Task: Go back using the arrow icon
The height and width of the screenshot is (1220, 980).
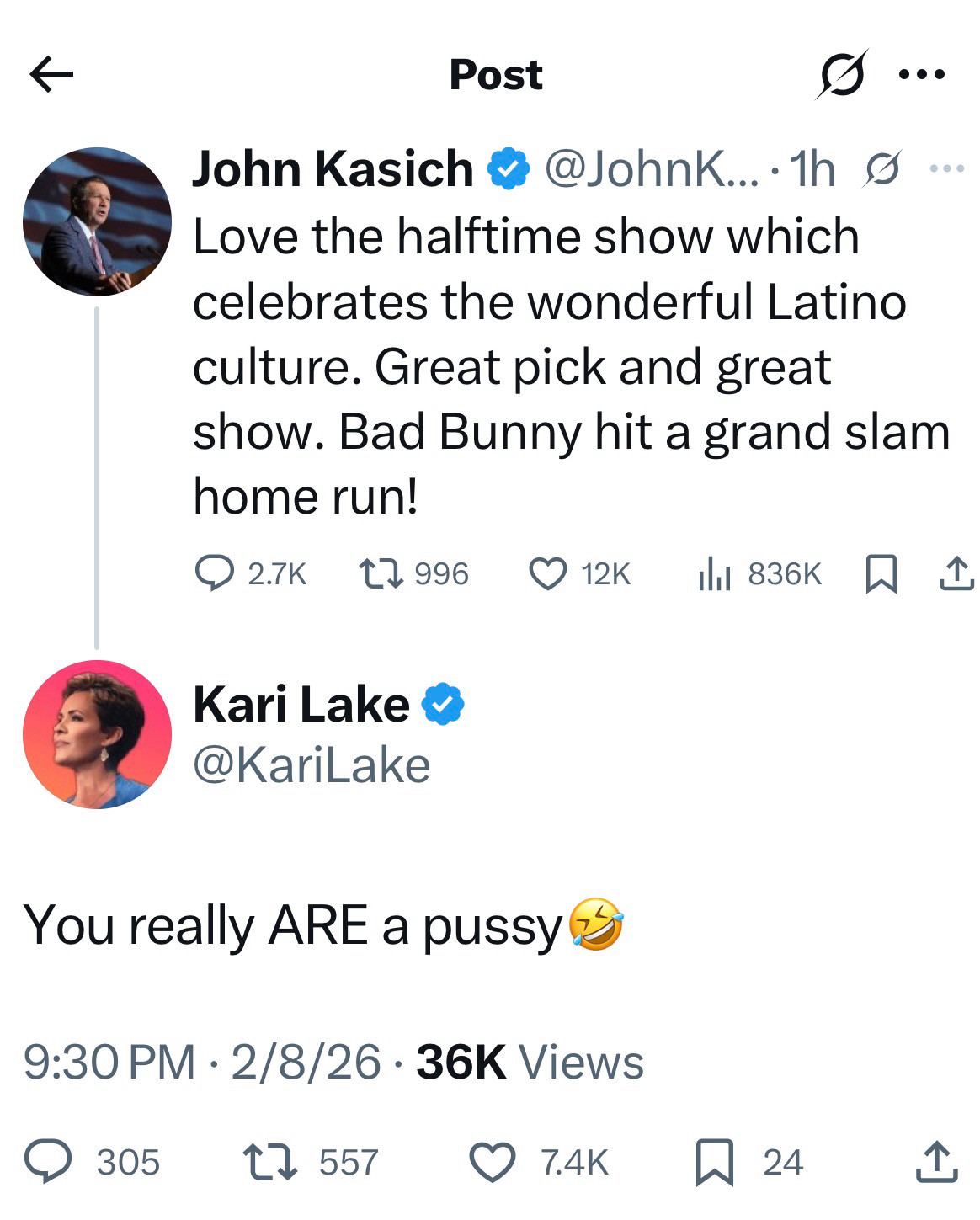Action: [51, 74]
